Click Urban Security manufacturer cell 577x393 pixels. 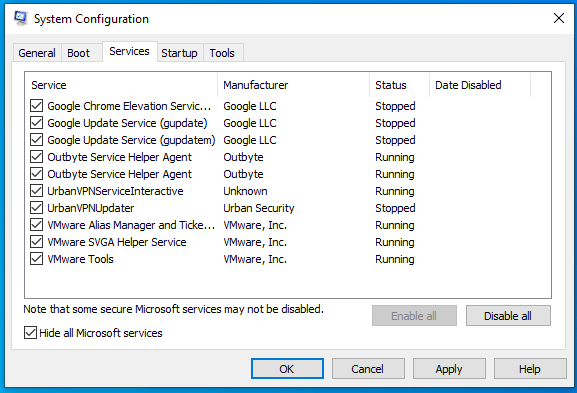click(x=259, y=208)
